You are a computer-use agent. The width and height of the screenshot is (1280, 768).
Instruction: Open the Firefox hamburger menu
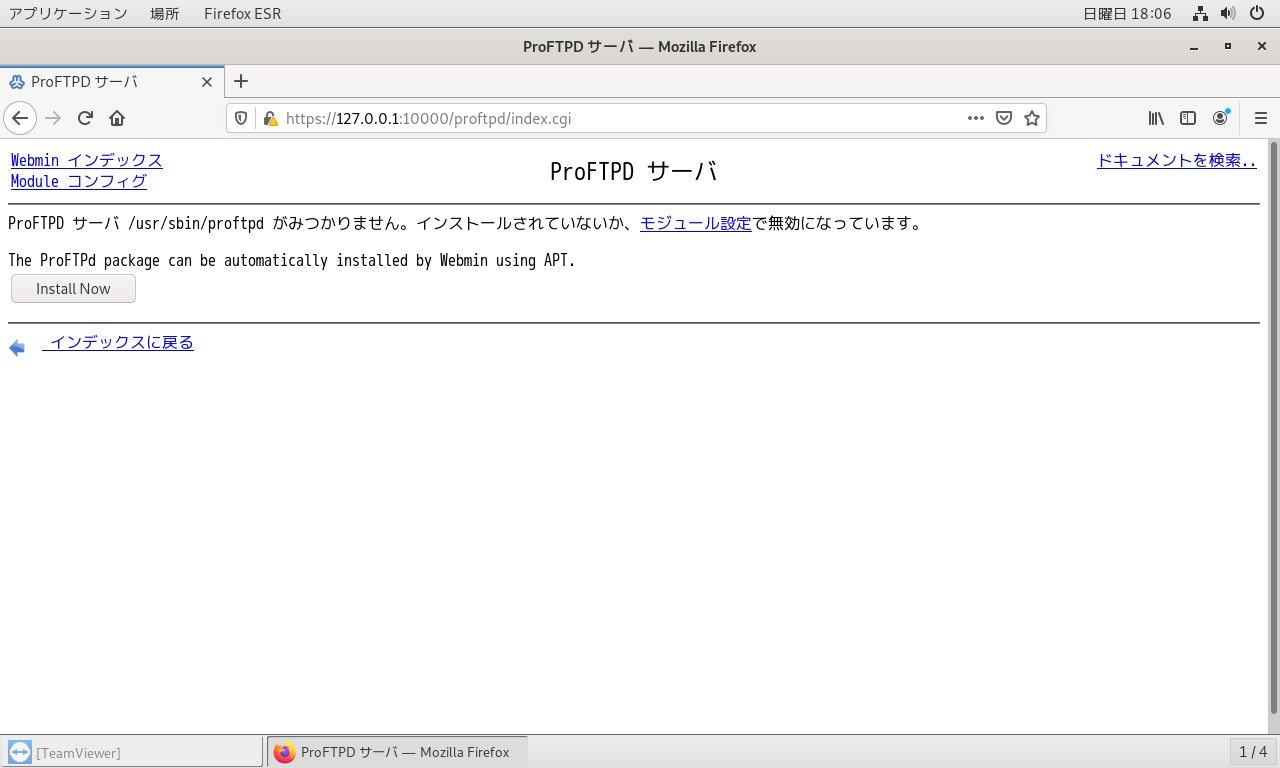click(1260, 118)
